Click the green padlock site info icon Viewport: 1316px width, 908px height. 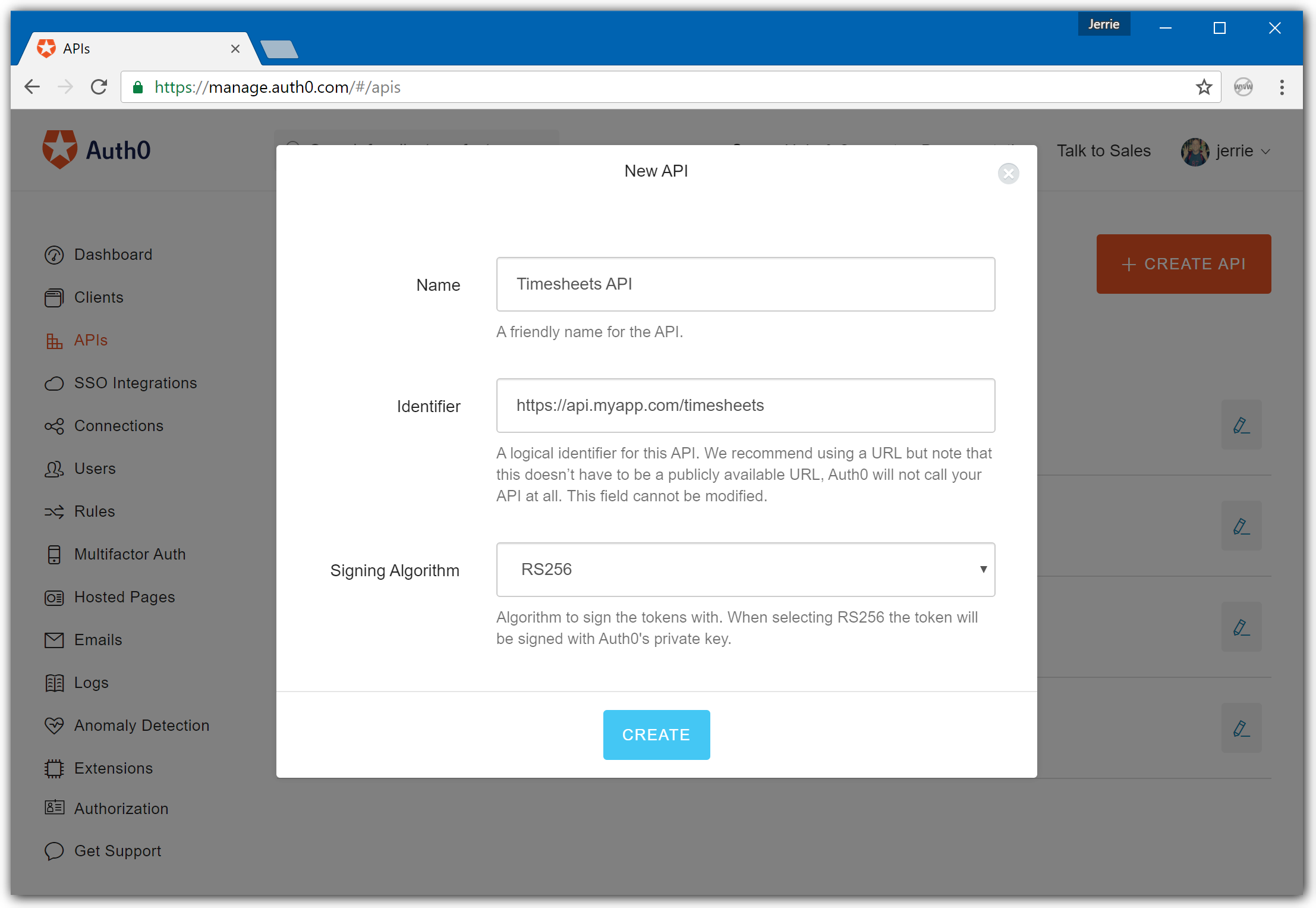point(138,87)
